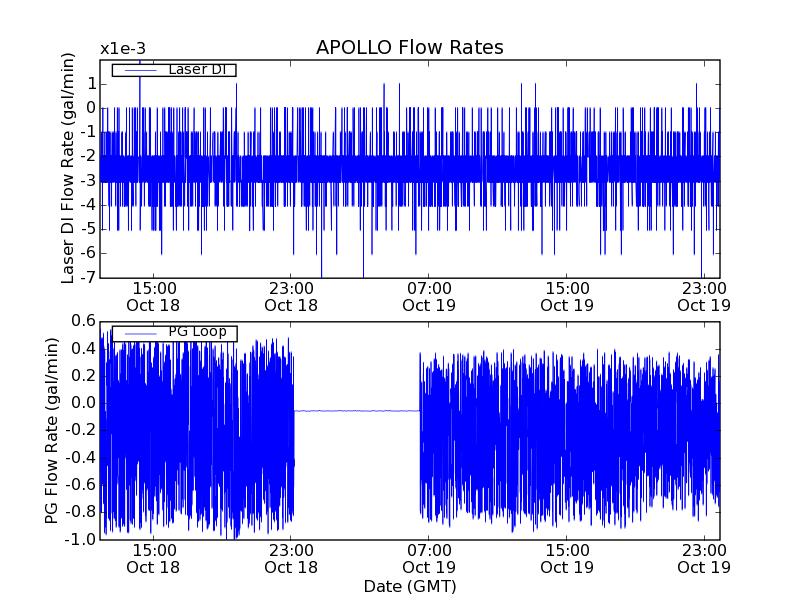Click the PG Flow Rate y-axis label
800x600 pixels.
[52, 430]
